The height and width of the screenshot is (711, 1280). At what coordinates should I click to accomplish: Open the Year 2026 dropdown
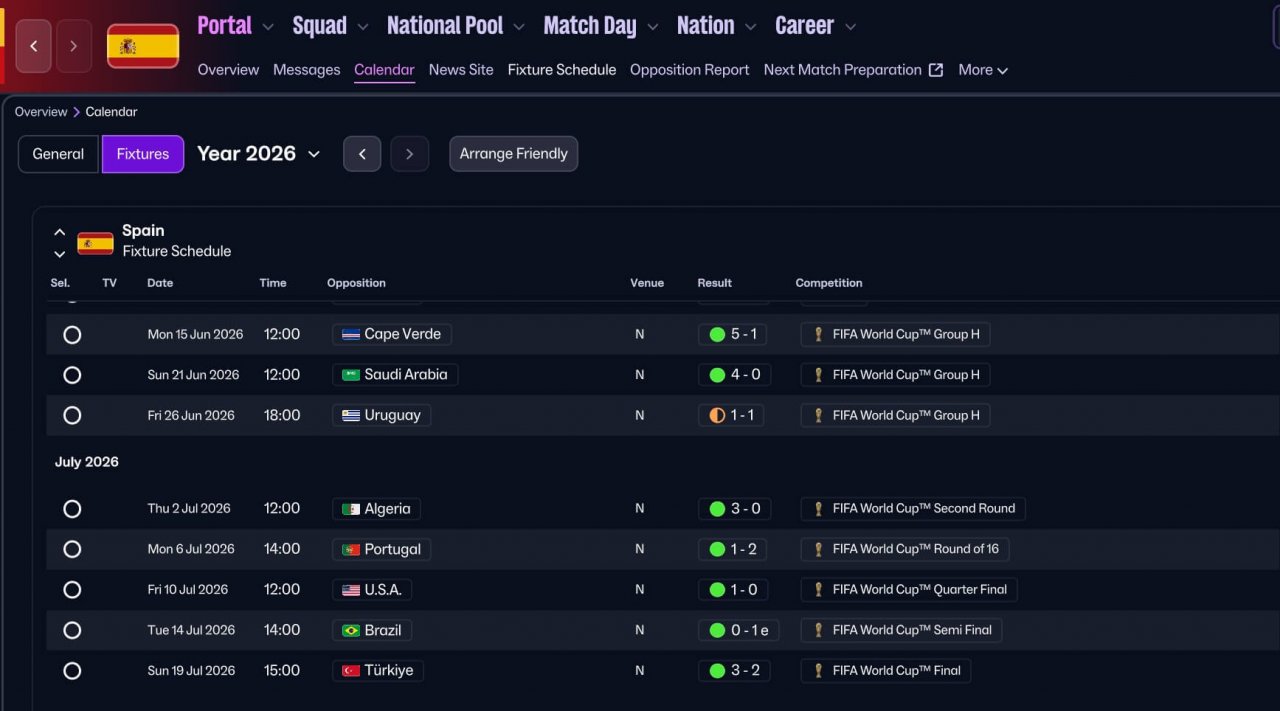tap(258, 154)
